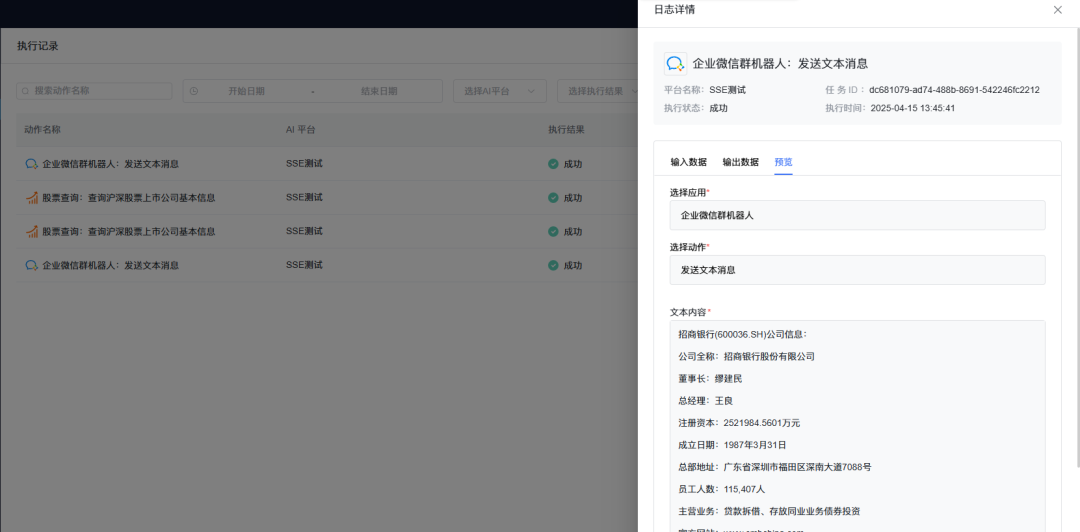Click the 结束日期 date field
1080x532 pixels.
click(379, 91)
